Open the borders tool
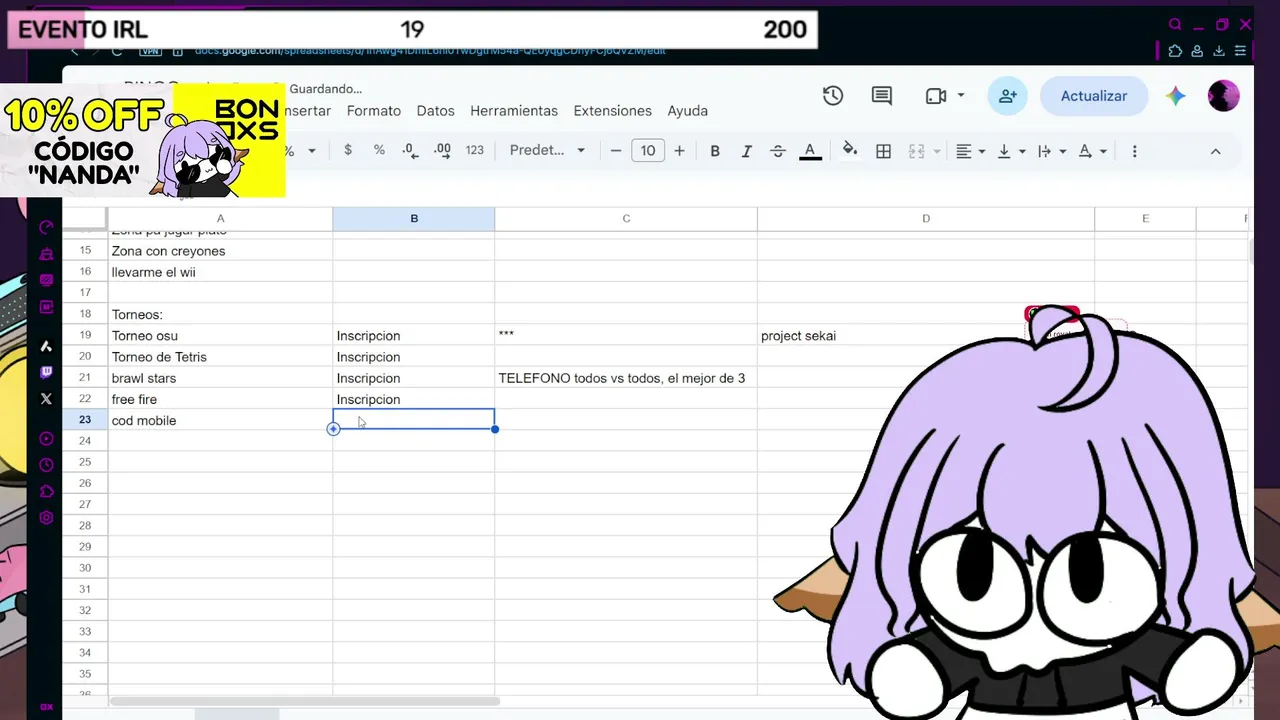 click(x=884, y=151)
